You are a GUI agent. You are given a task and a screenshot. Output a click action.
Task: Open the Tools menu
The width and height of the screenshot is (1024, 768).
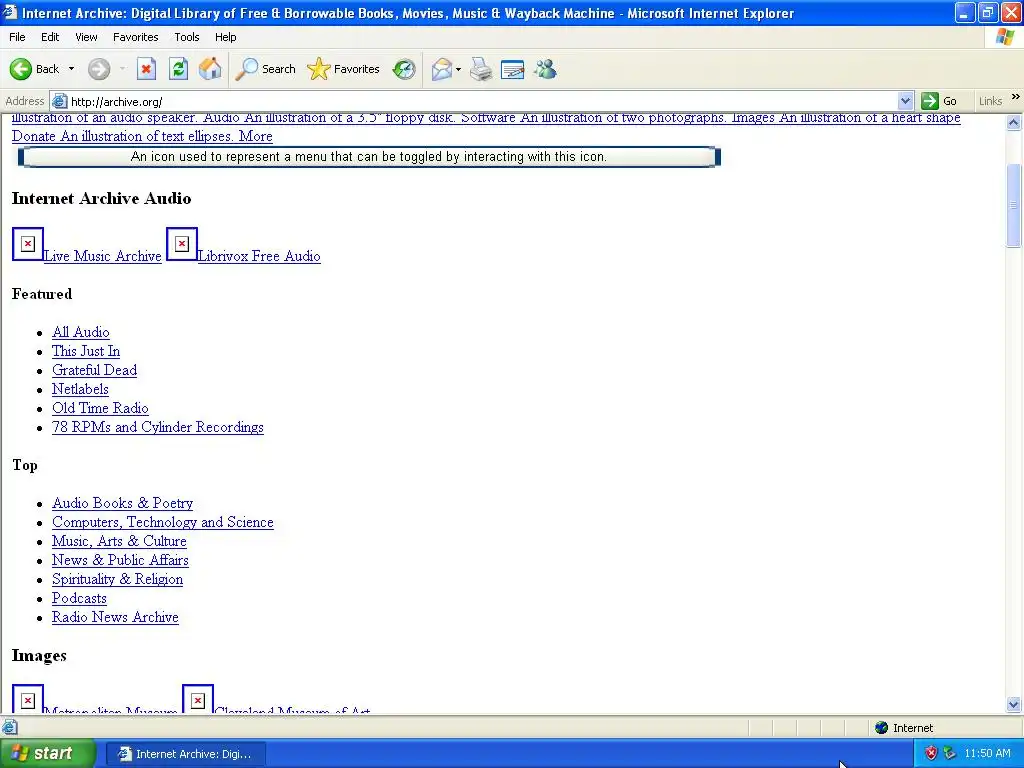click(x=187, y=37)
